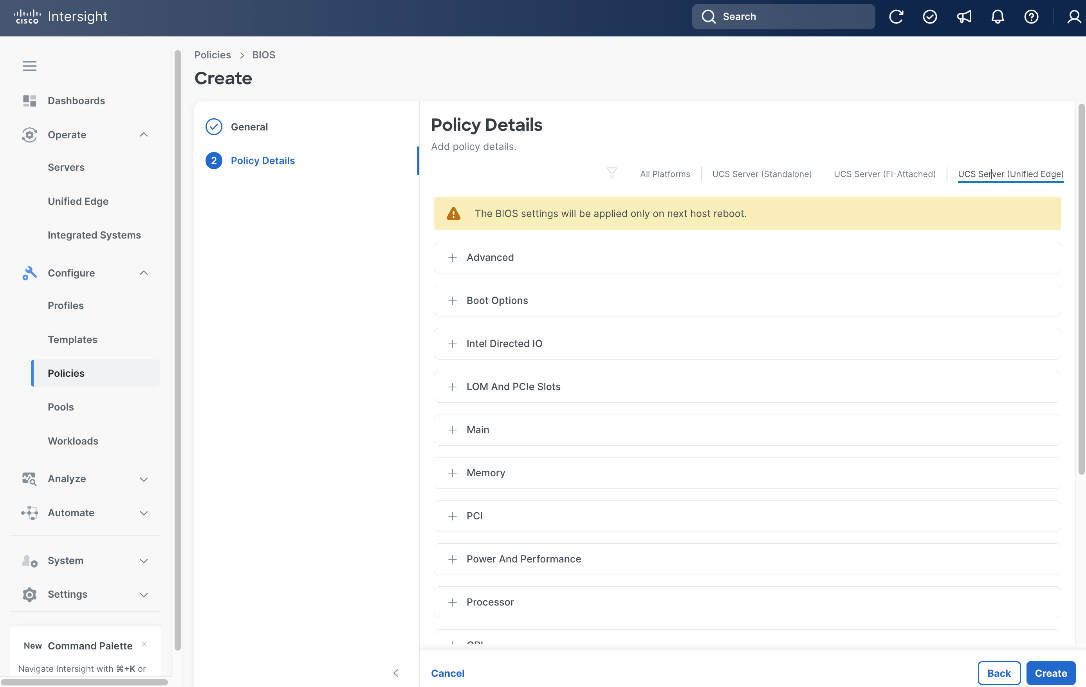Screen dimensions: 1086x687
Task: Open the requests checkmark icon
Action: coord(930,17)
